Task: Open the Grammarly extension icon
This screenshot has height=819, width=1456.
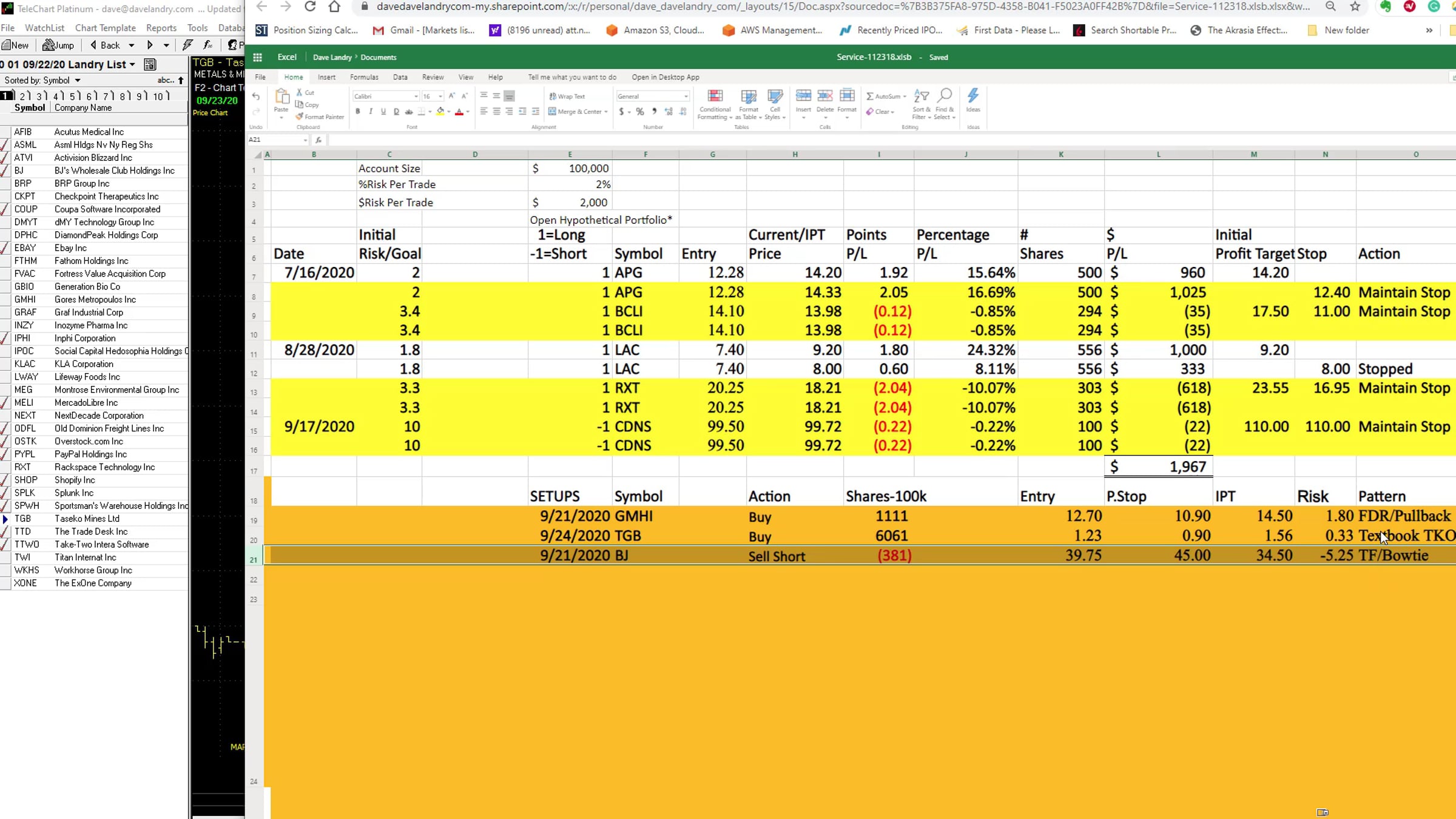Action: tap(1434, 7)
